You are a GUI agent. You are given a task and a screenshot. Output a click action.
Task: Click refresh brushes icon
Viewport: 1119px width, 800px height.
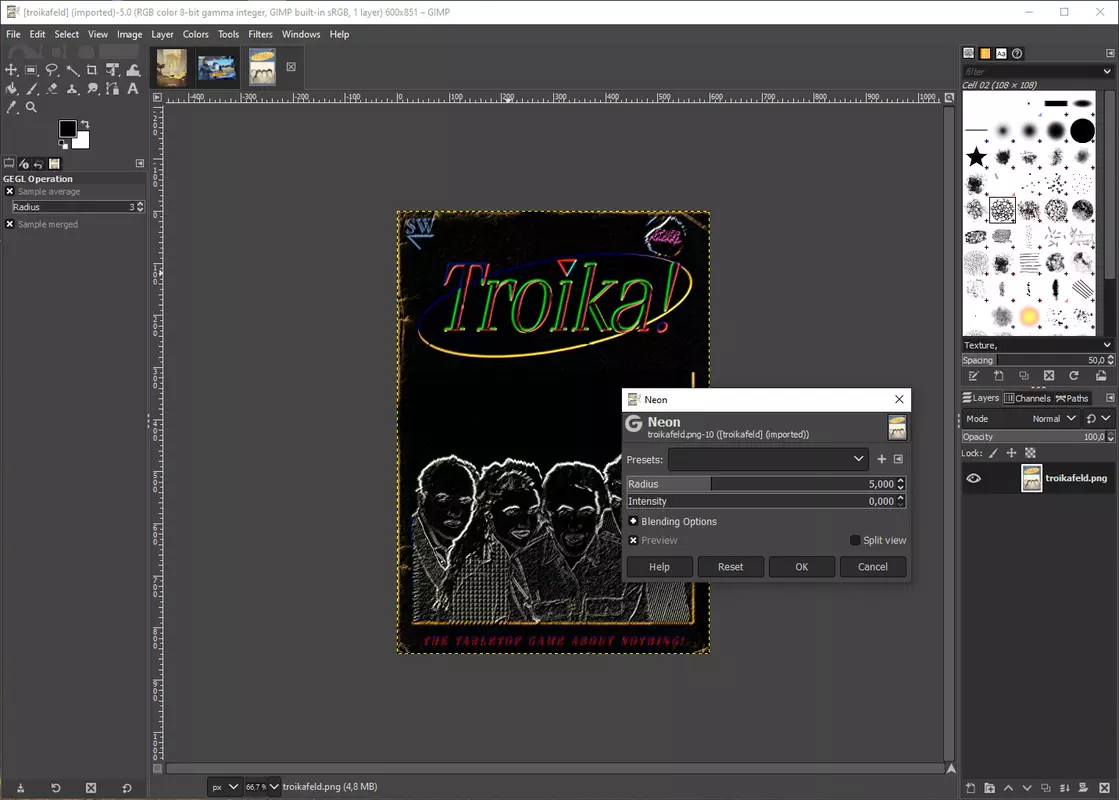pos(1074,376)
